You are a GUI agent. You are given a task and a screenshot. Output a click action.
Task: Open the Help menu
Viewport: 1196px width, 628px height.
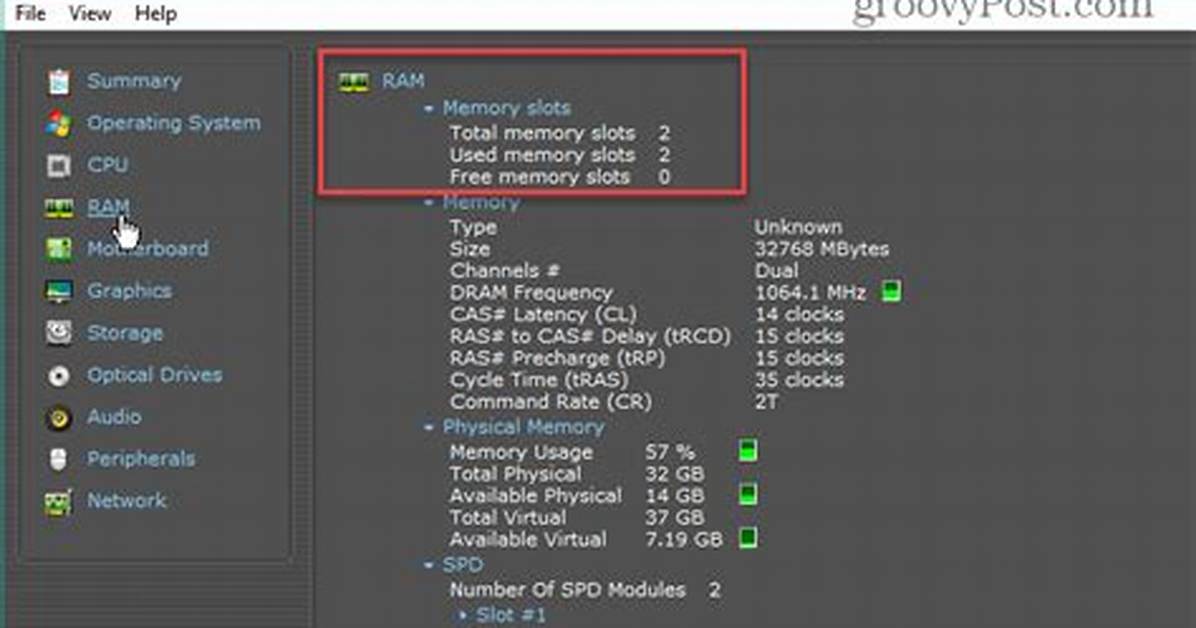pos(156,14)
